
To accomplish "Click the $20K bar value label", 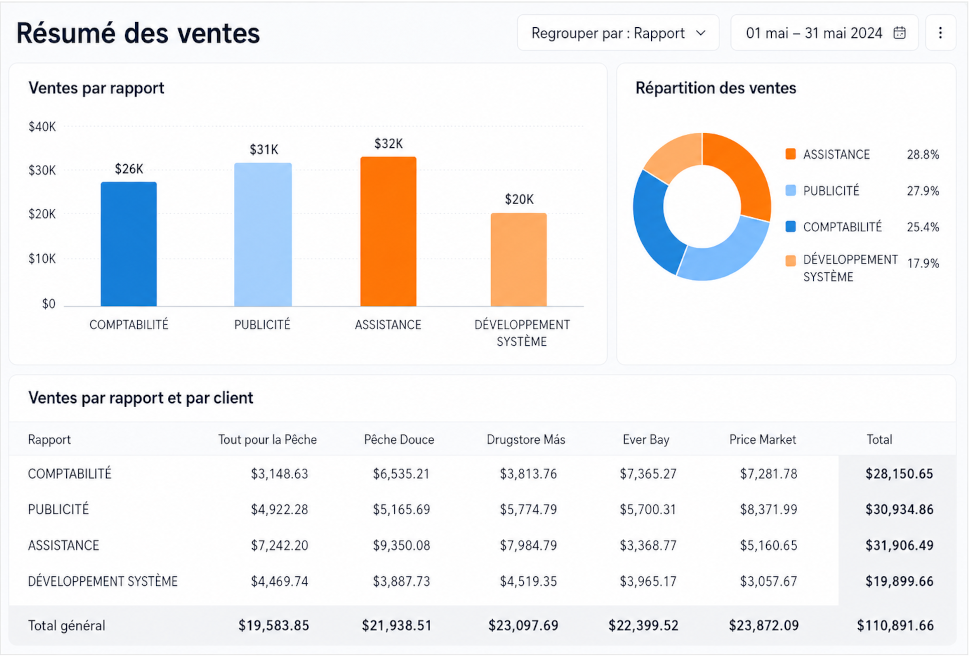I will coord(519,199).
